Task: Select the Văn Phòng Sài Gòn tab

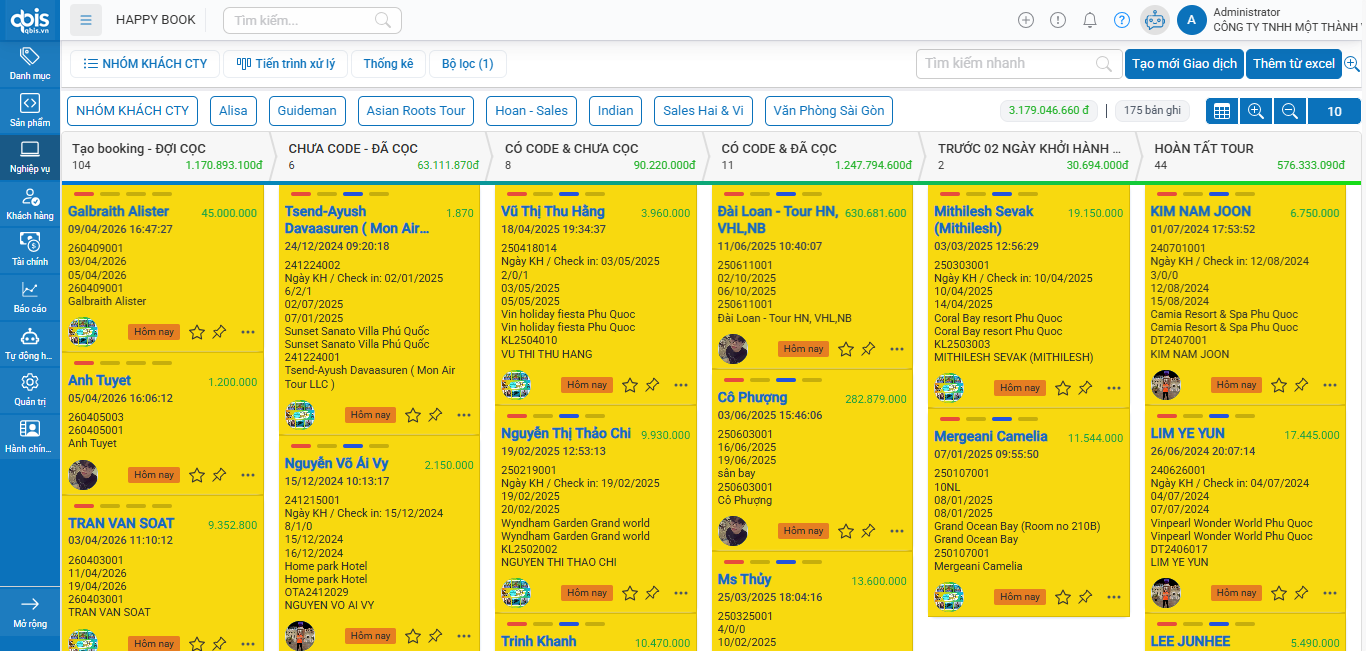Action: click(x=828, y=111)
